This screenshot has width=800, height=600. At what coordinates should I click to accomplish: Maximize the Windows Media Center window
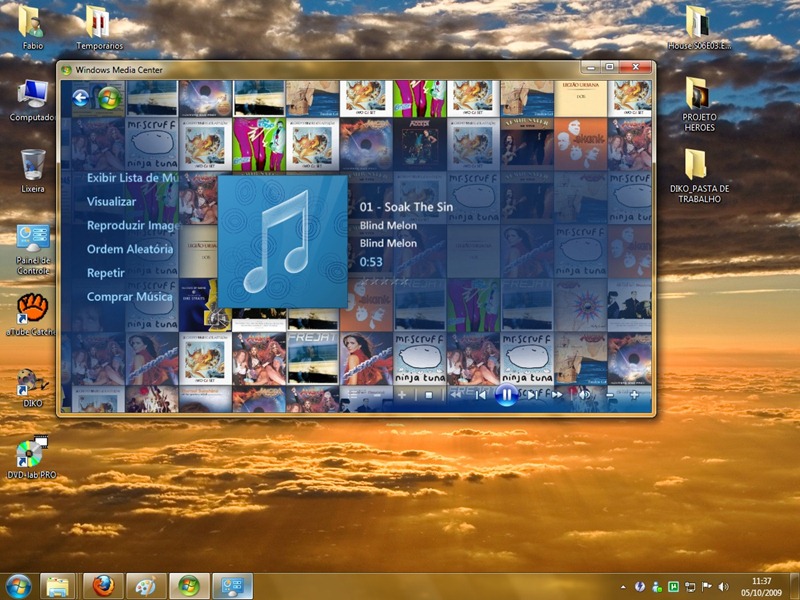tap(609, 67)
